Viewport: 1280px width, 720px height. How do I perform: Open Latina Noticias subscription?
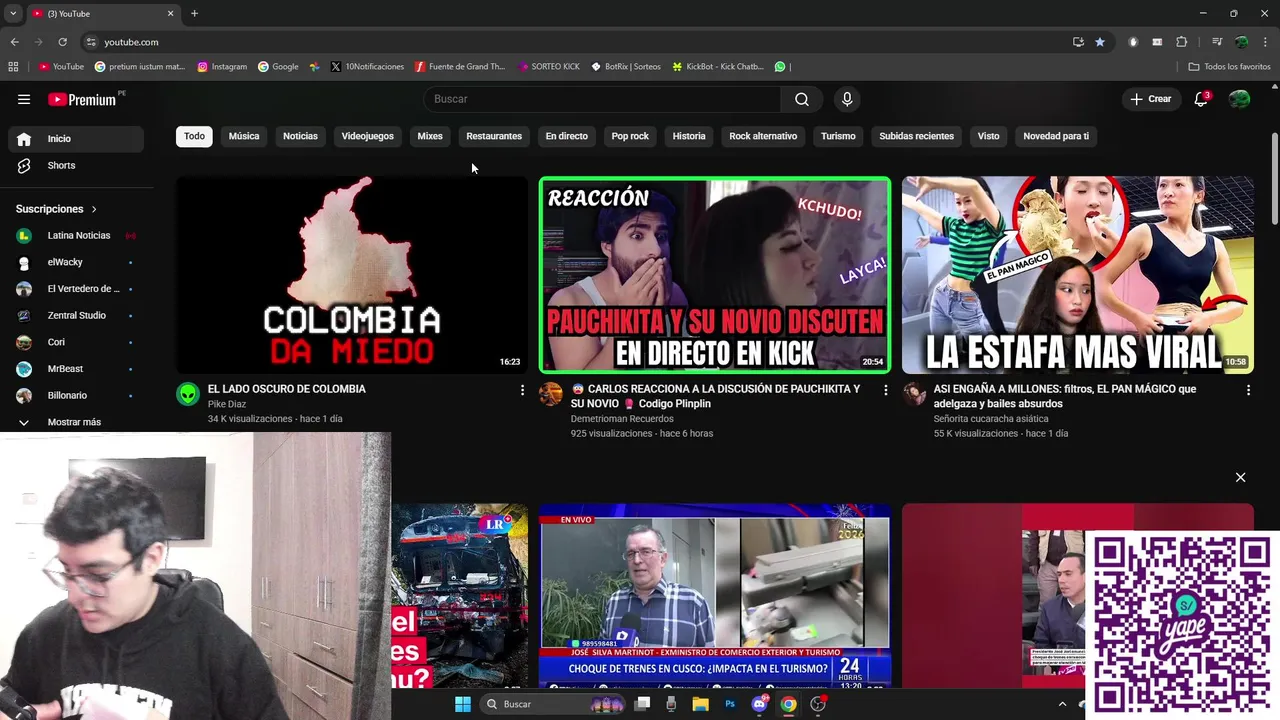[x=76, y=235]
